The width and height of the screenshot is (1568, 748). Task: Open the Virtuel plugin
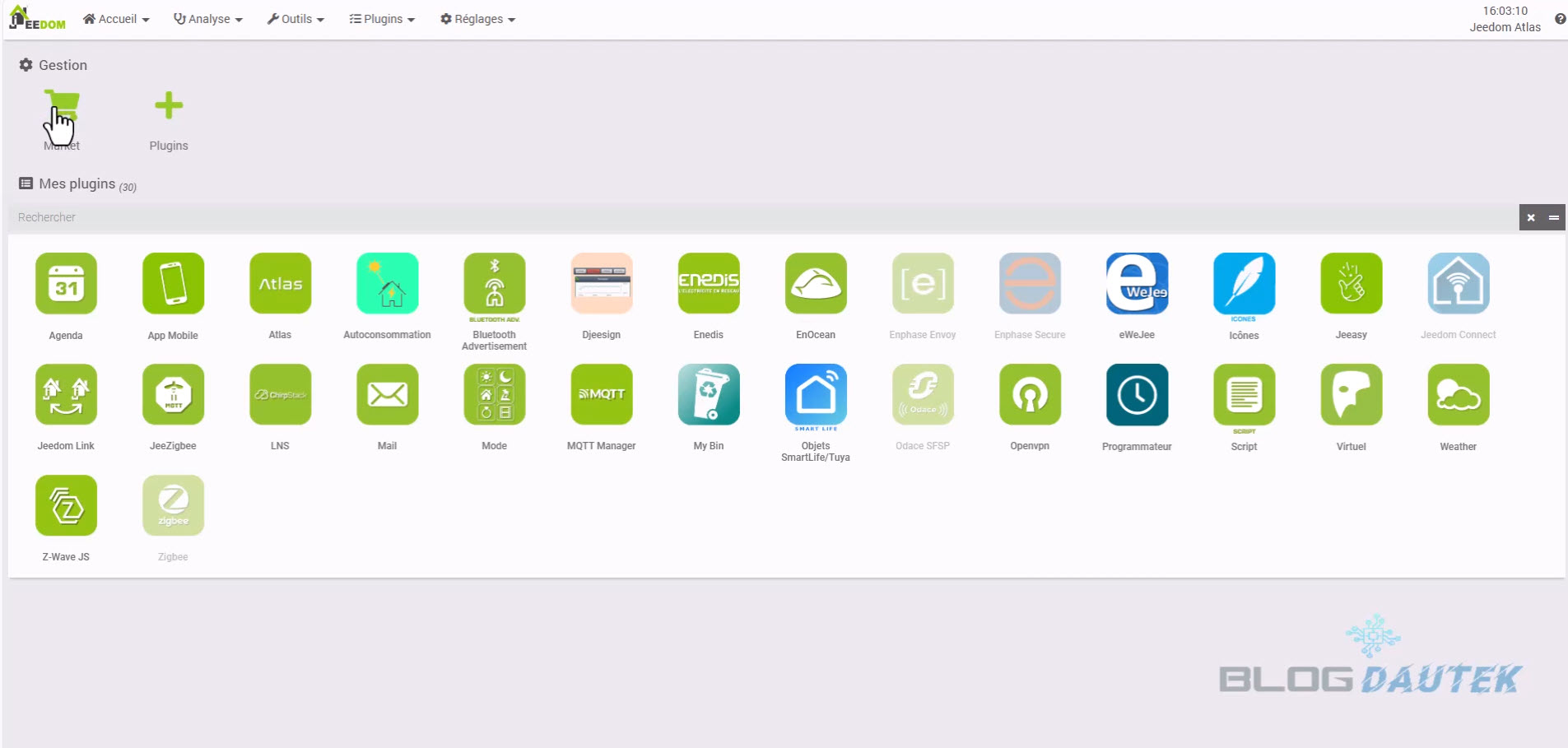pyautogui.click(x=1351, y=395)
